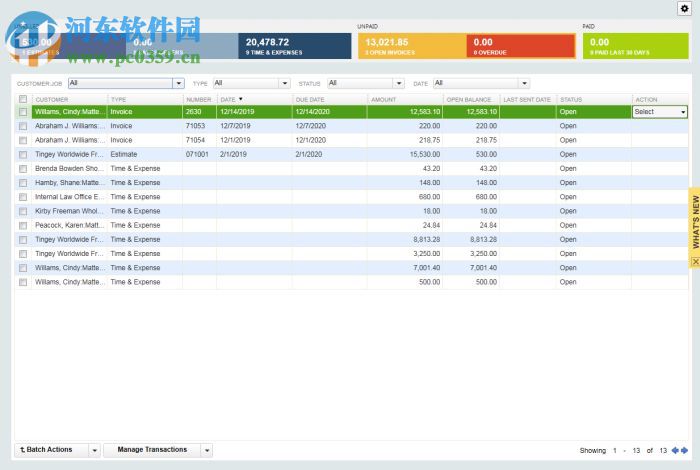Open the Status filter dropdown

click(399, 83)
